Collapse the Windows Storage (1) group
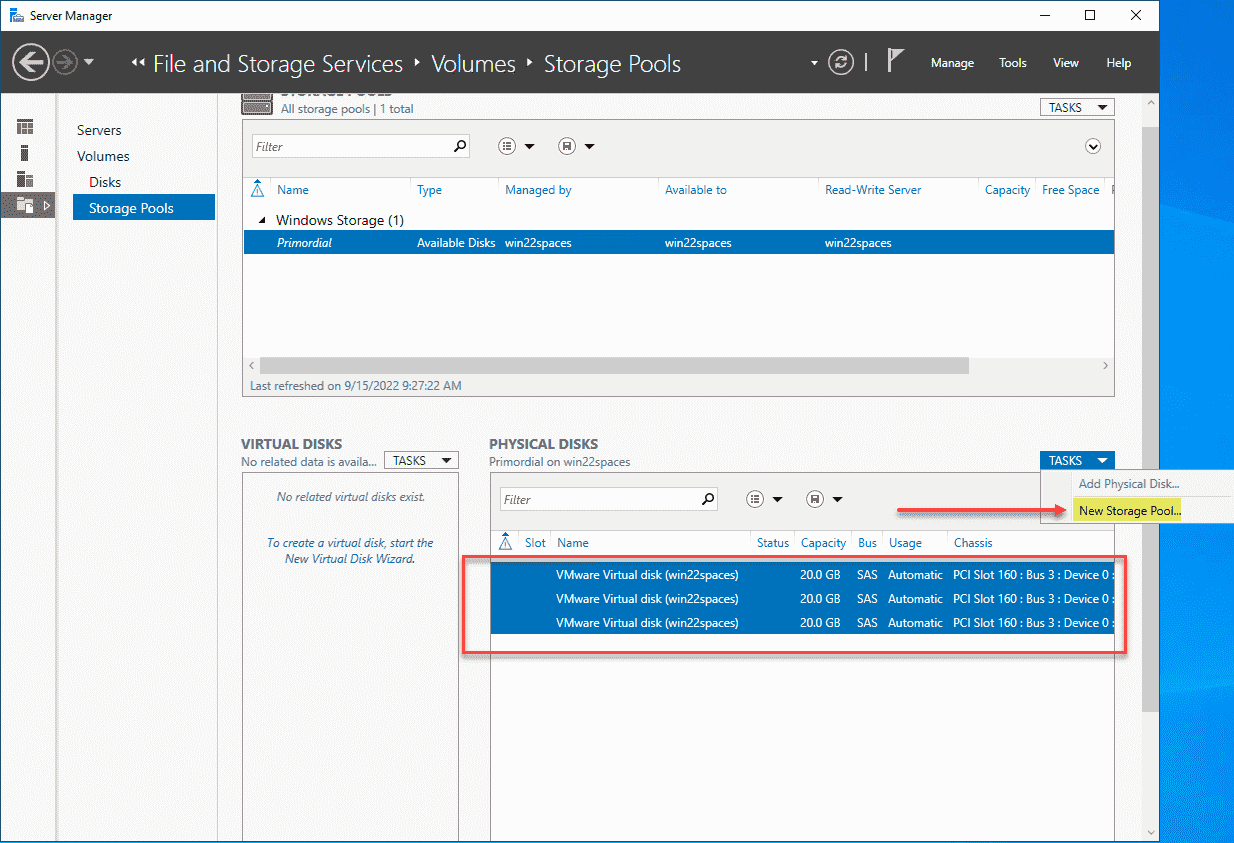 click(263, 220)
